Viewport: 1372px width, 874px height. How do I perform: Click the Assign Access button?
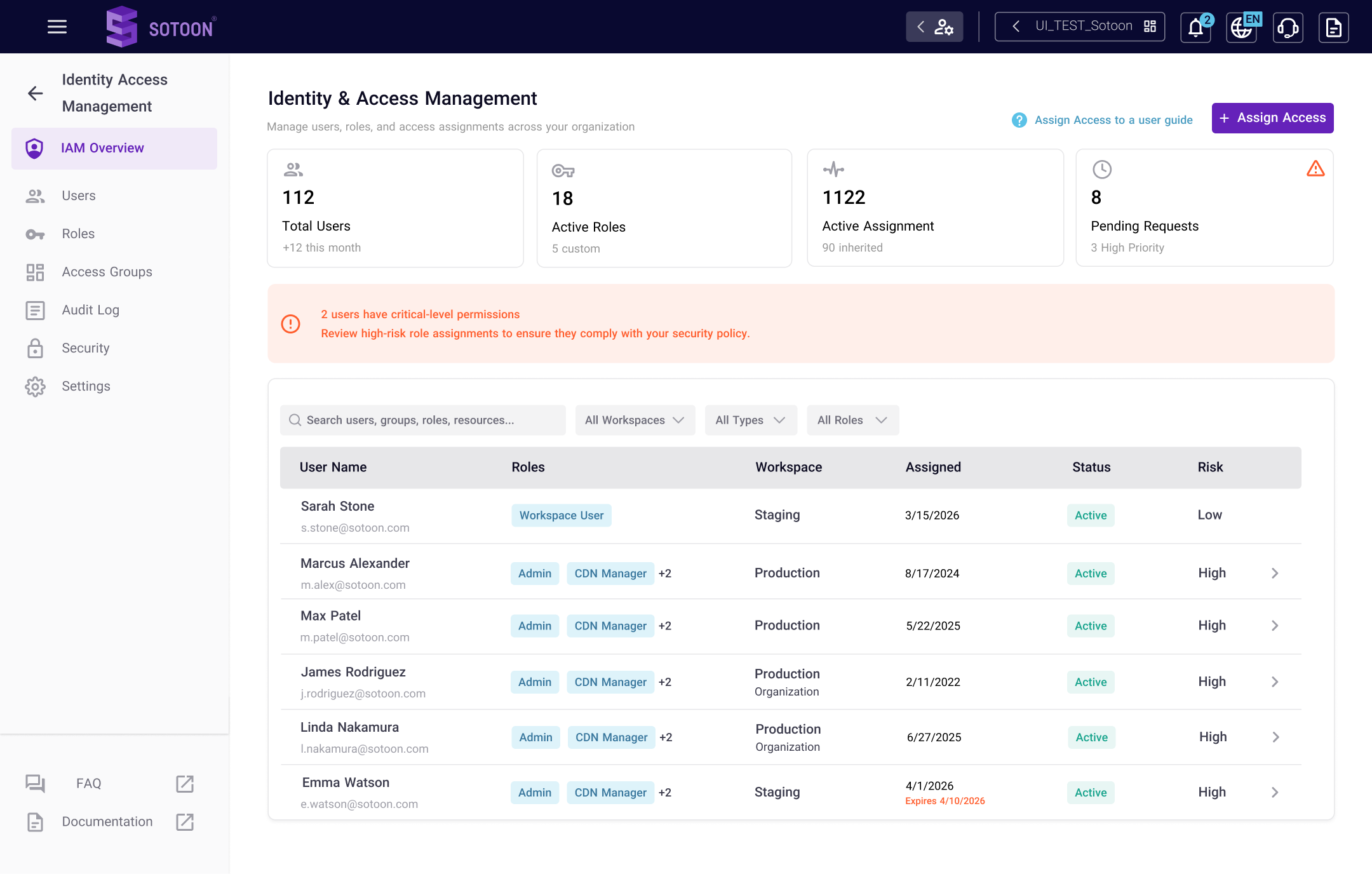(x=1272, y=118)
